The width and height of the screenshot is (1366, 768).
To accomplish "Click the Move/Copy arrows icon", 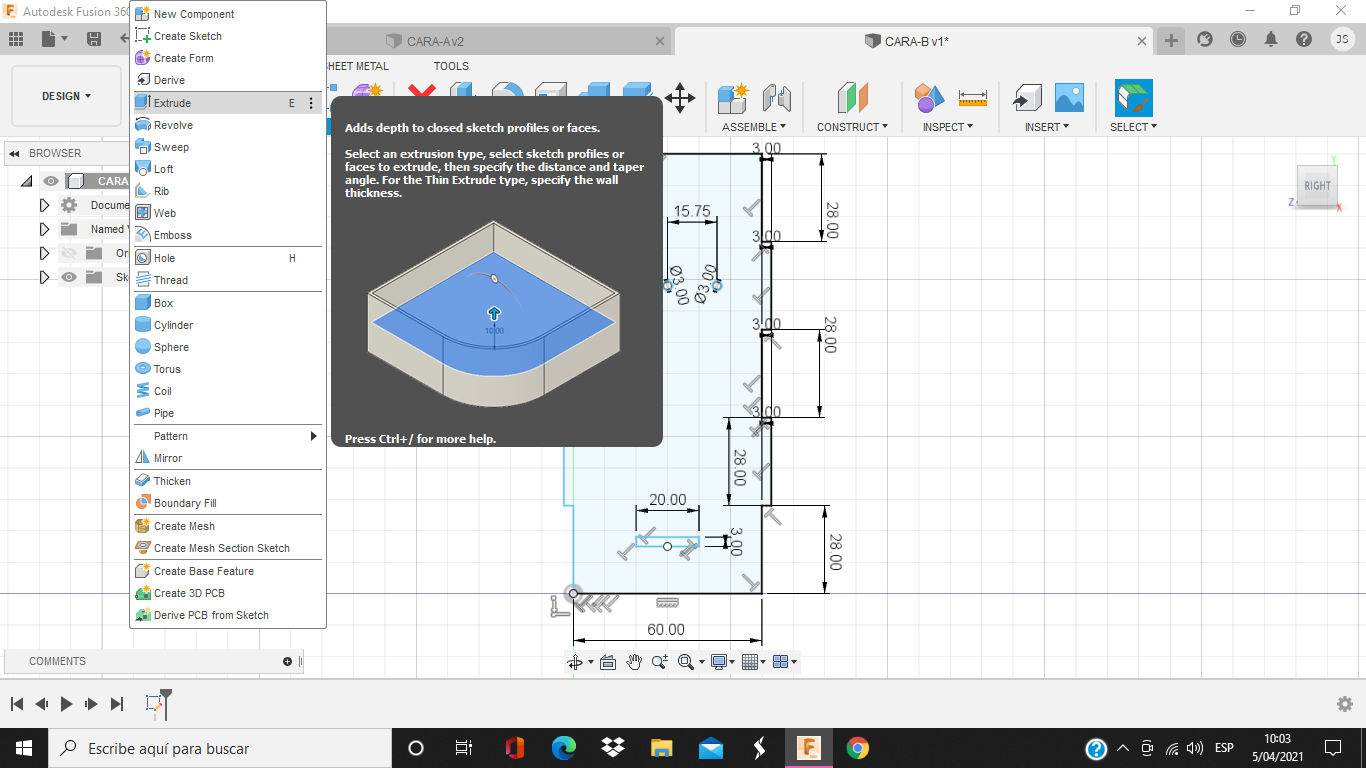I will [x=680, y=98].
